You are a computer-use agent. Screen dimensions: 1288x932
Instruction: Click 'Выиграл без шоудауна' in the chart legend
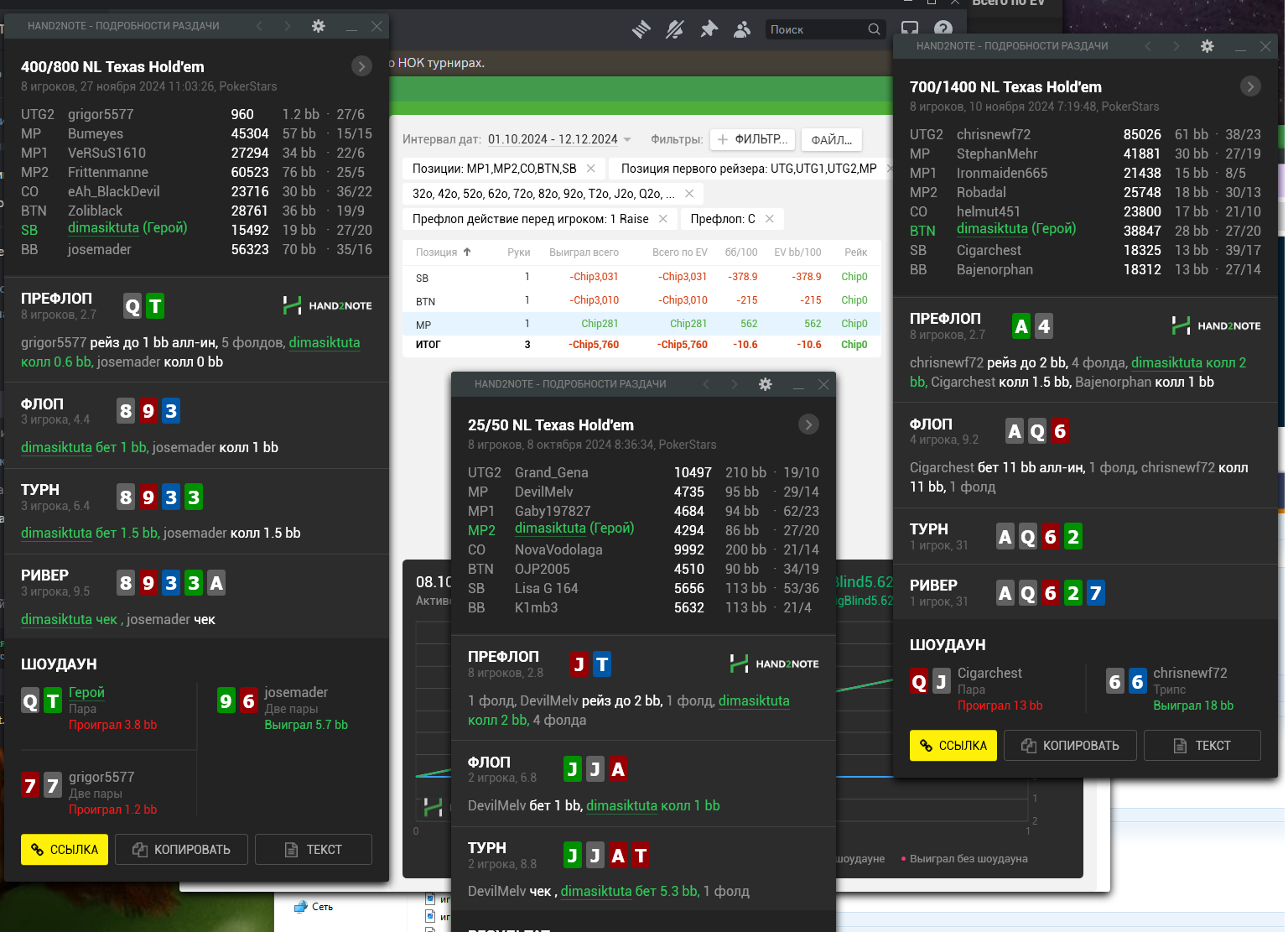(x=964, y=859)
